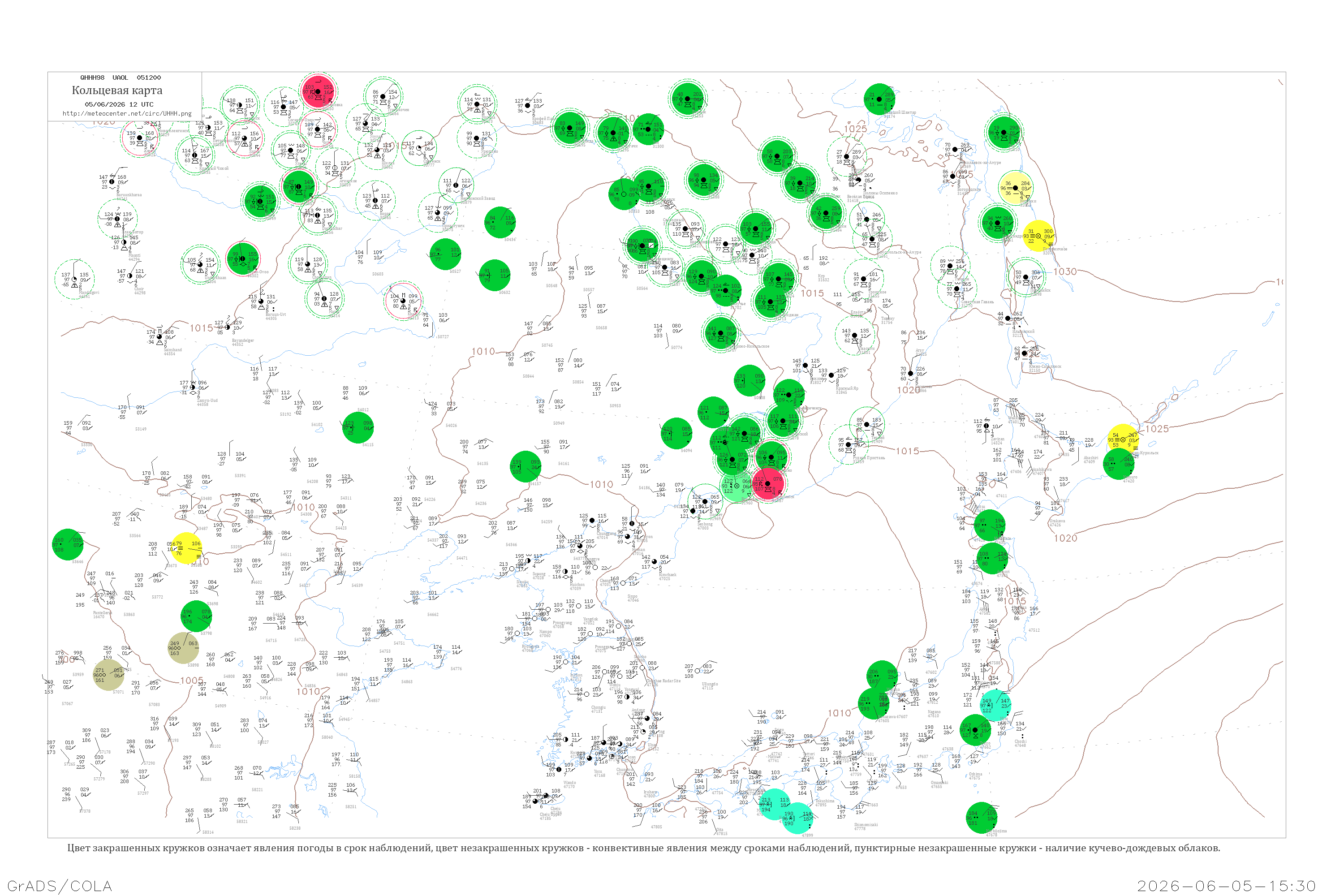Click the green Bayan-Ovoo station circle
1344x896 pixels.
[x=243, y=258]
